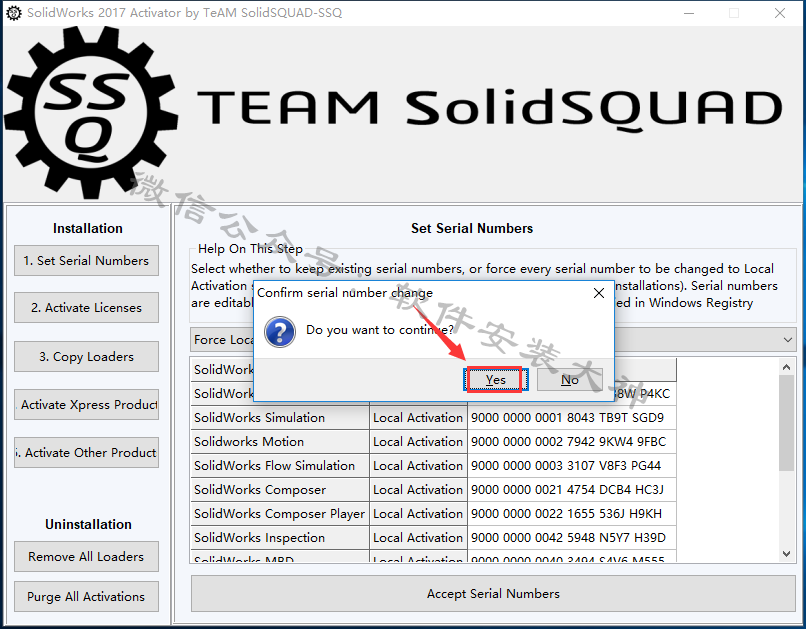Close the Confirm serial number change dialog
806x629 pixels.
coord(599,293)
